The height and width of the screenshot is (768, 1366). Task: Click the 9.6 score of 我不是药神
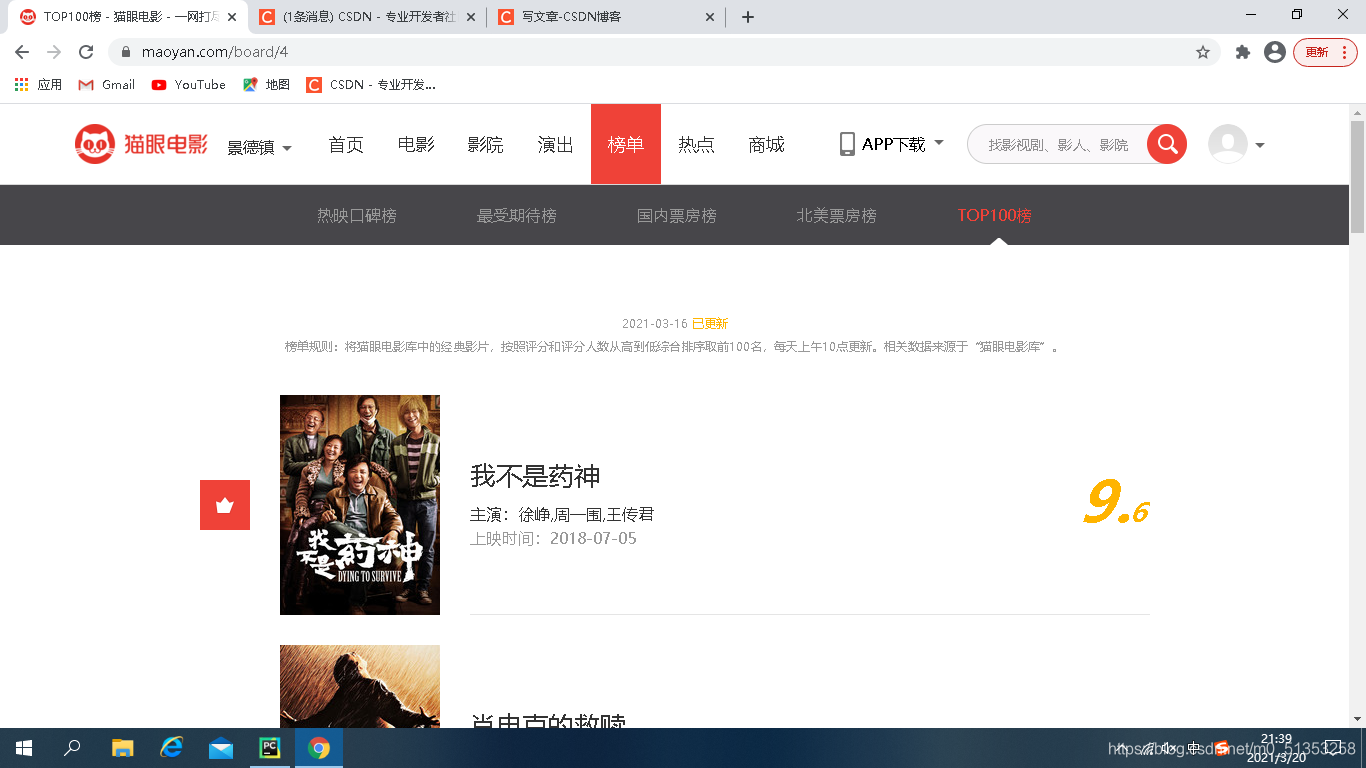pos(1116,504)
